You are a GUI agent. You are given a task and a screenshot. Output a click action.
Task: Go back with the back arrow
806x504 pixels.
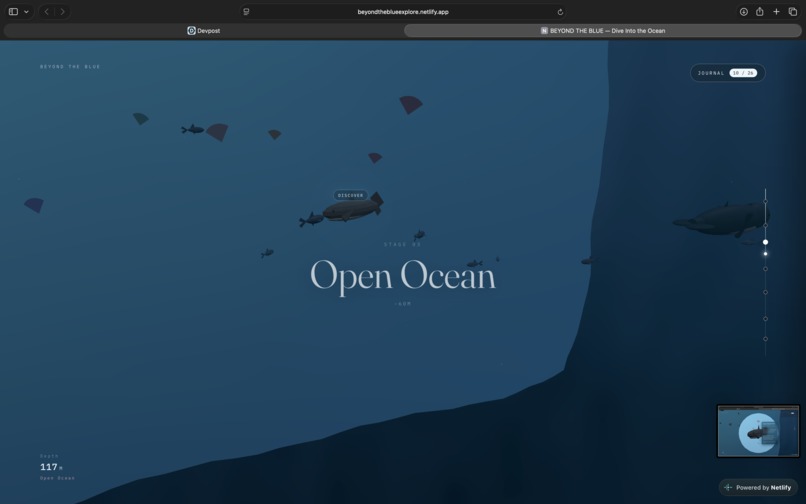click(46, 11)
